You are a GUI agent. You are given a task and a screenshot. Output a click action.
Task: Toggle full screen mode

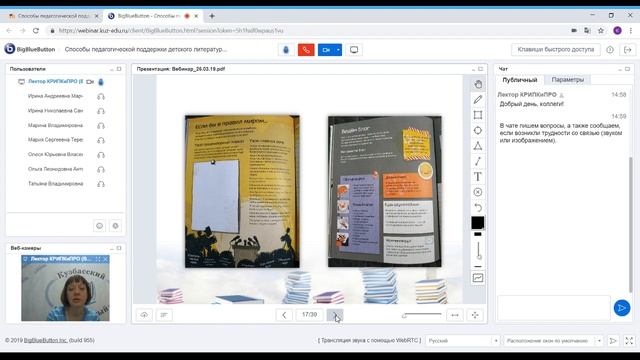(x=629, y=340)
